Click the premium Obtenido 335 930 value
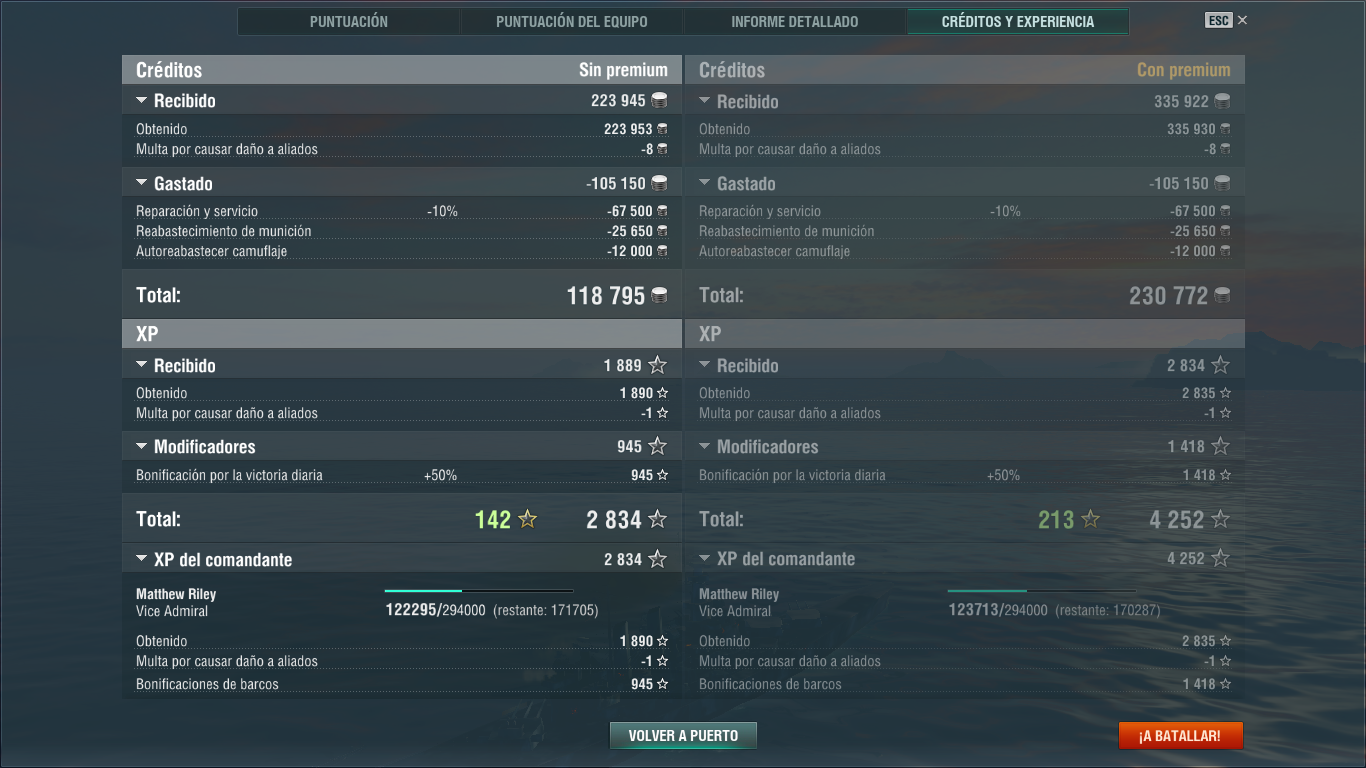This screenshot has height=768, width=1366. (x=1191, y=129)
